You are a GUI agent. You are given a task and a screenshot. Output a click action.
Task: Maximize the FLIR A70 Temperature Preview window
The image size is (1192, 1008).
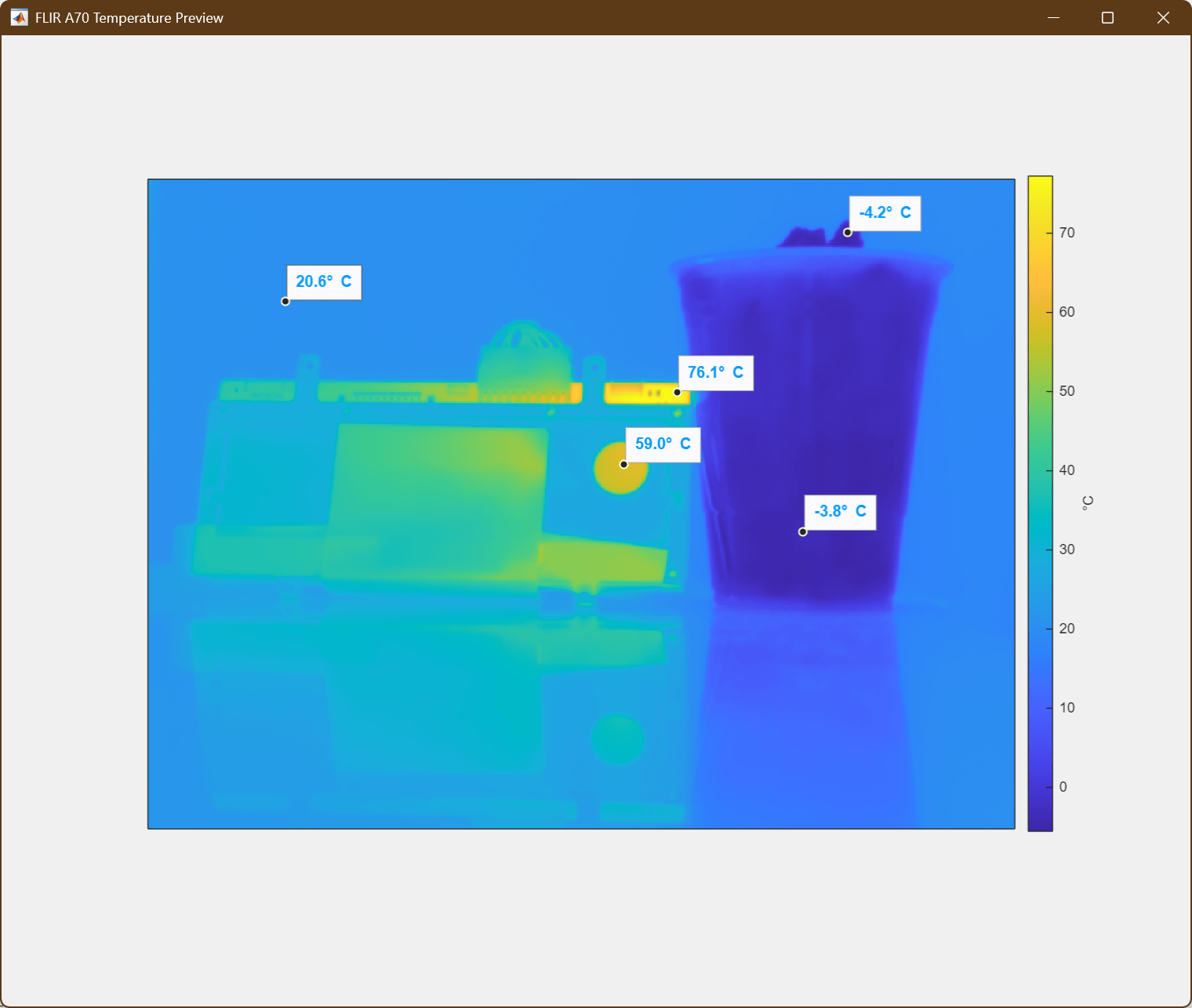1107,17
